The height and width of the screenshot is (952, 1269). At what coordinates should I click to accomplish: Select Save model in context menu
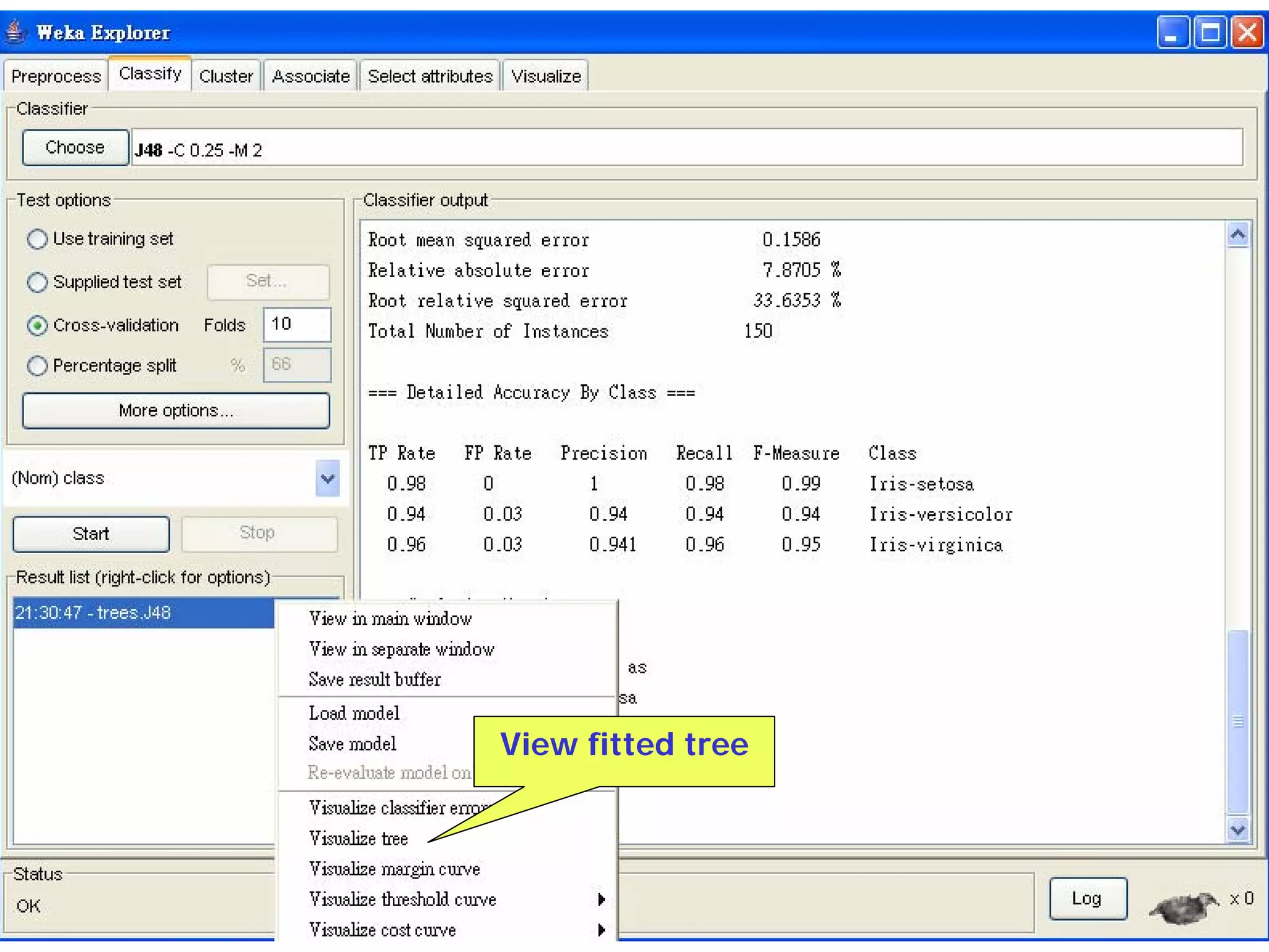tap(352, 744)
